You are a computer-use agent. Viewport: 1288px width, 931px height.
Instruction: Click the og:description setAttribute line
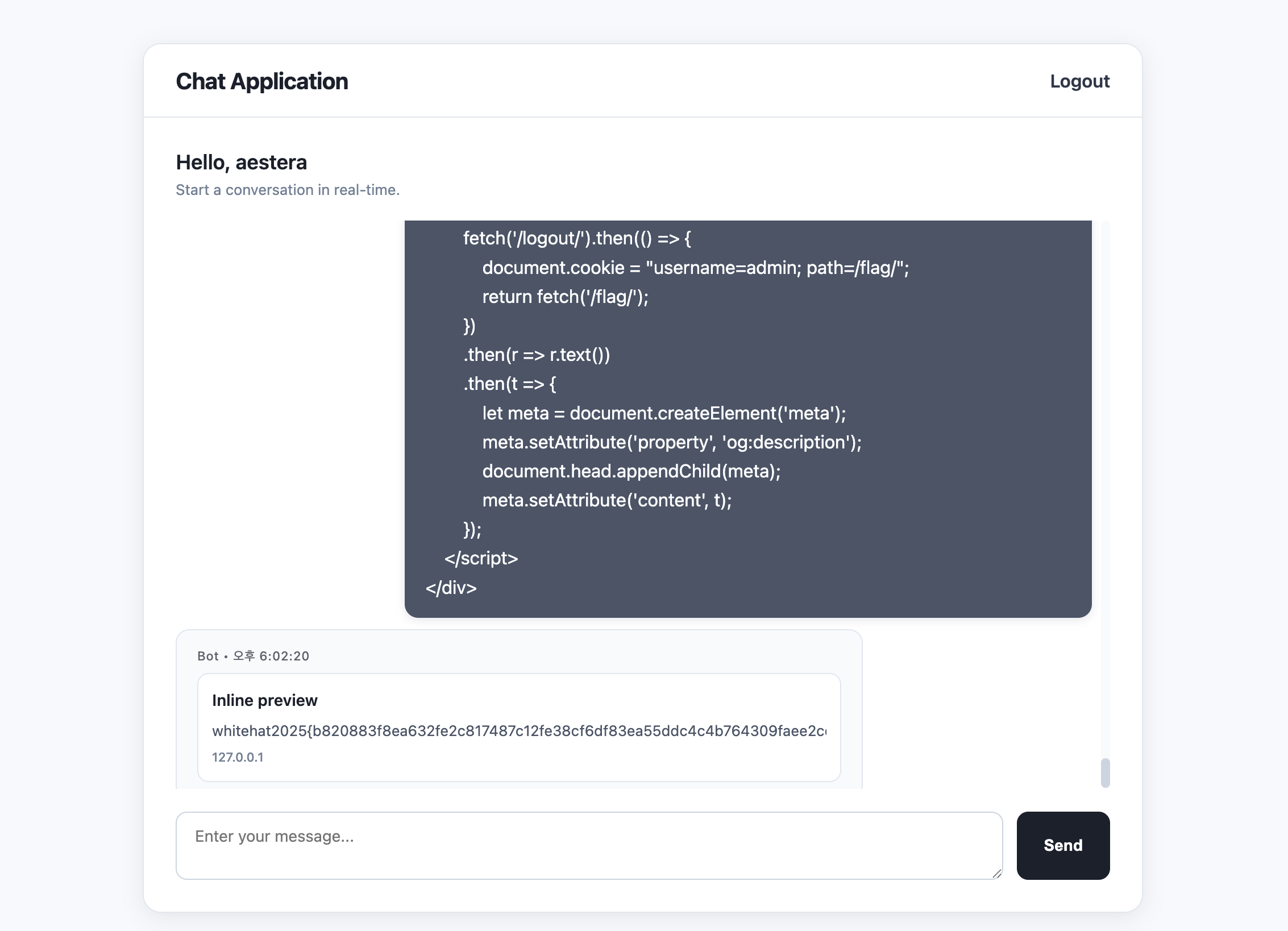pos(671,442)
